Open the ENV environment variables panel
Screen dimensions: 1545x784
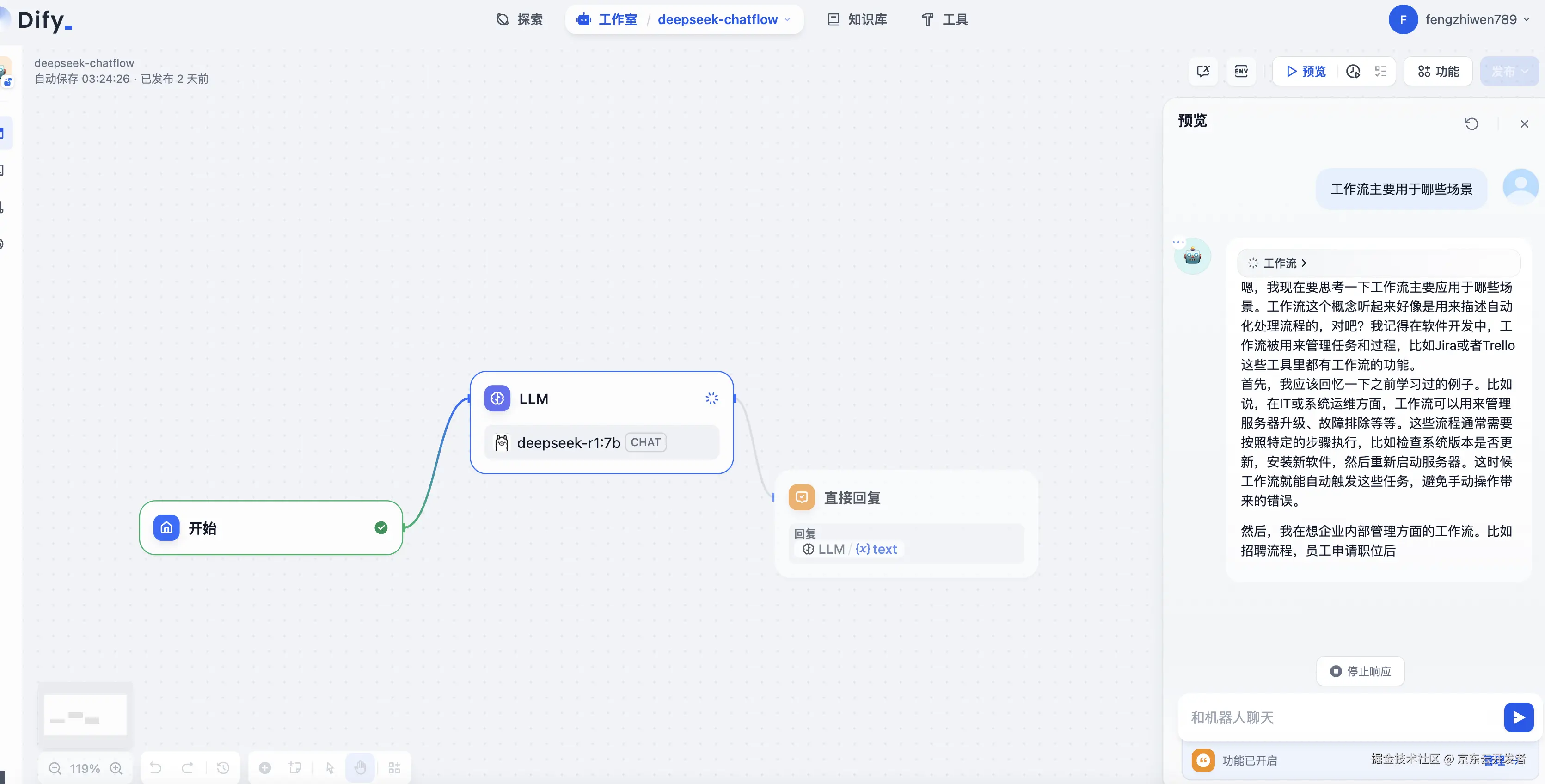point(1241,71)
